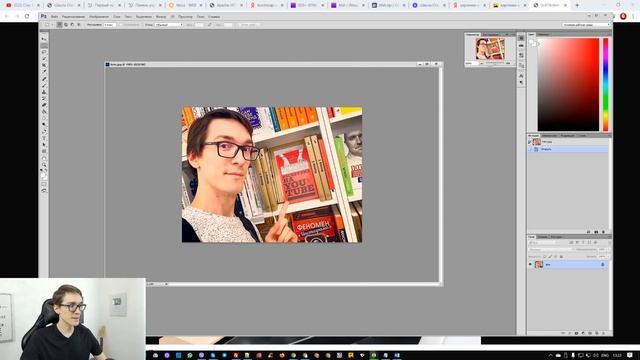Create a new layer from Layers panel

pyautogui.click(x=596, y=333)
